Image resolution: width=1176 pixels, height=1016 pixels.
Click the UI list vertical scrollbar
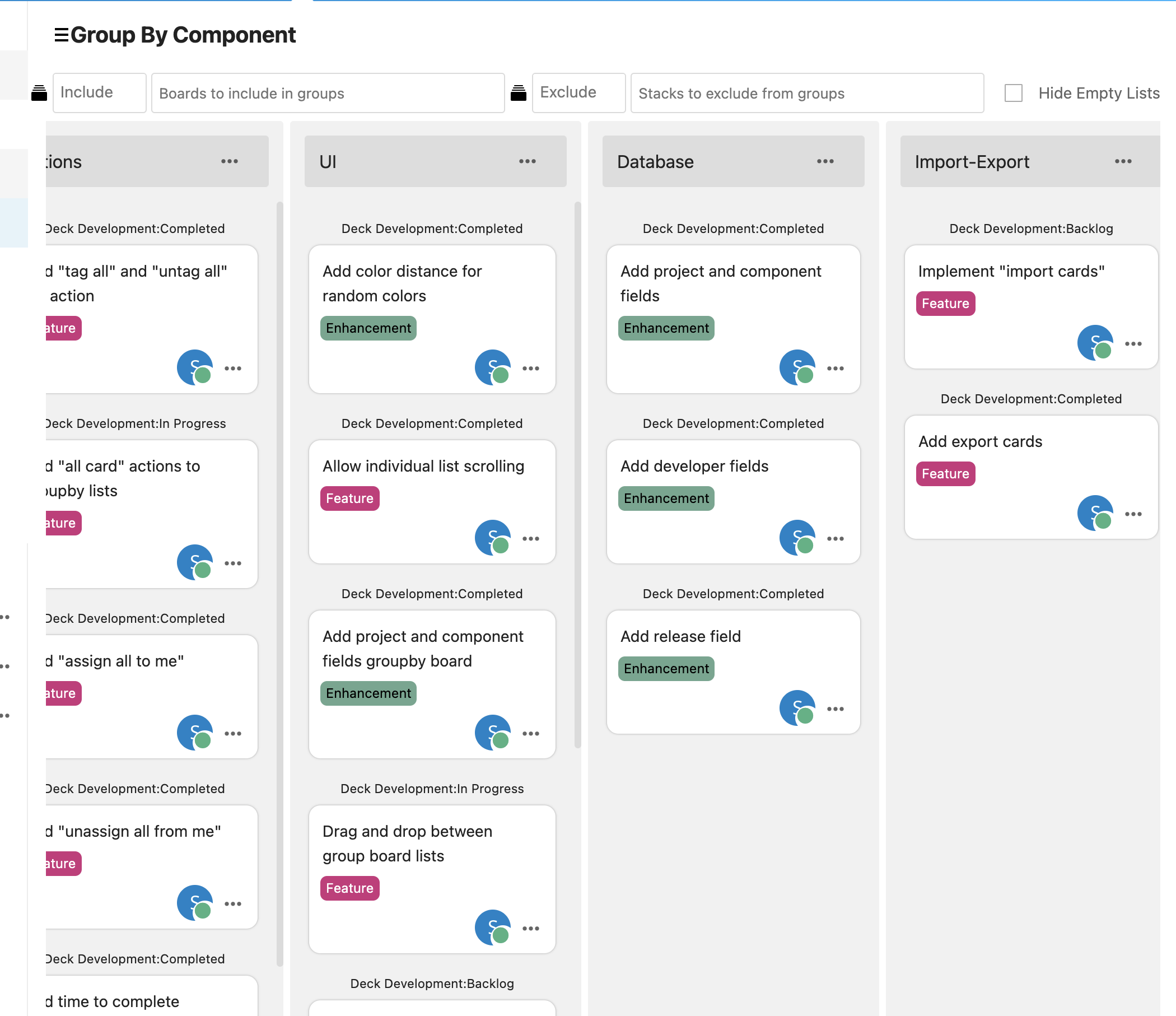coord(578,475)
